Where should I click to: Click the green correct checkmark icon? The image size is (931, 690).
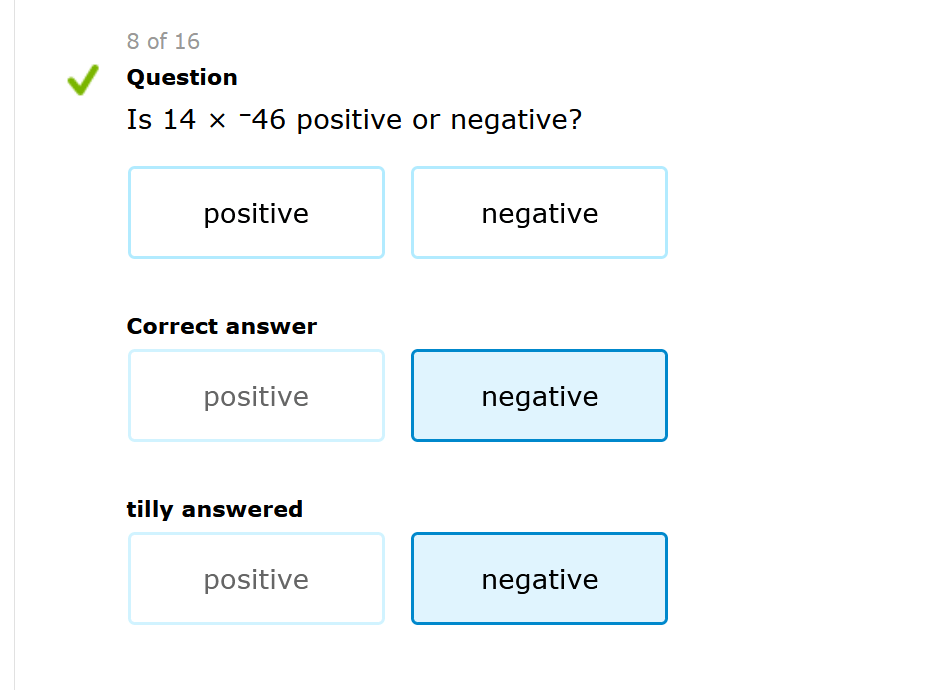tap(83, 80)
